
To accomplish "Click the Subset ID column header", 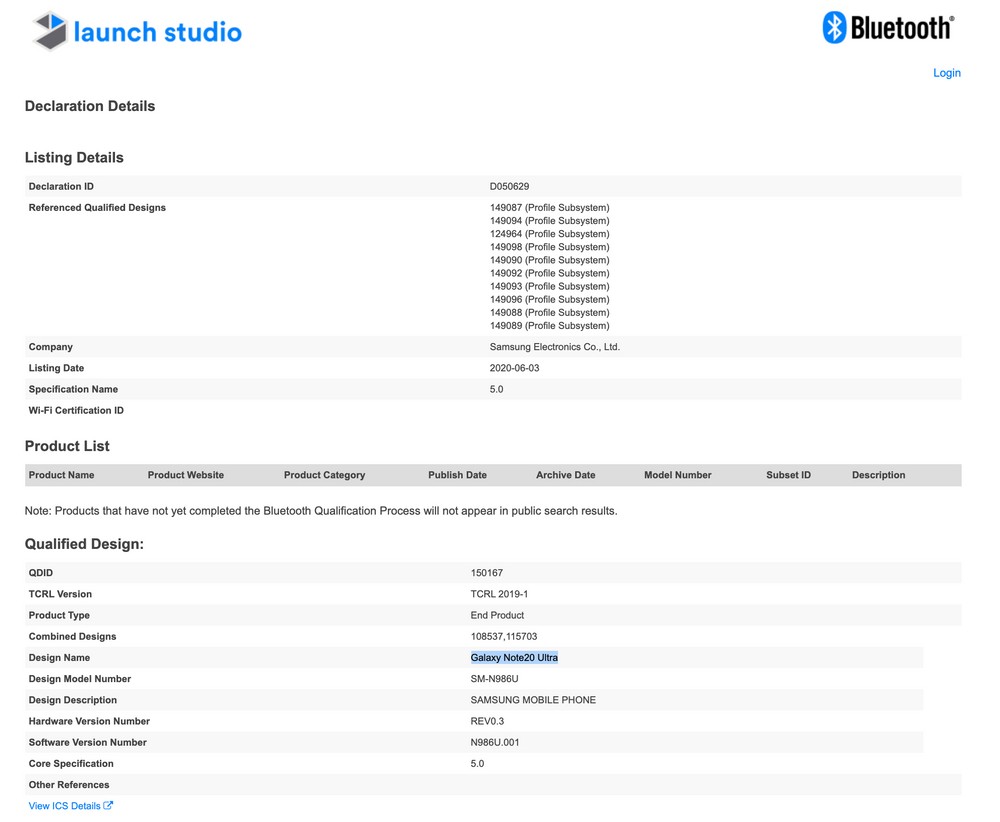I will tap(788, 475).
